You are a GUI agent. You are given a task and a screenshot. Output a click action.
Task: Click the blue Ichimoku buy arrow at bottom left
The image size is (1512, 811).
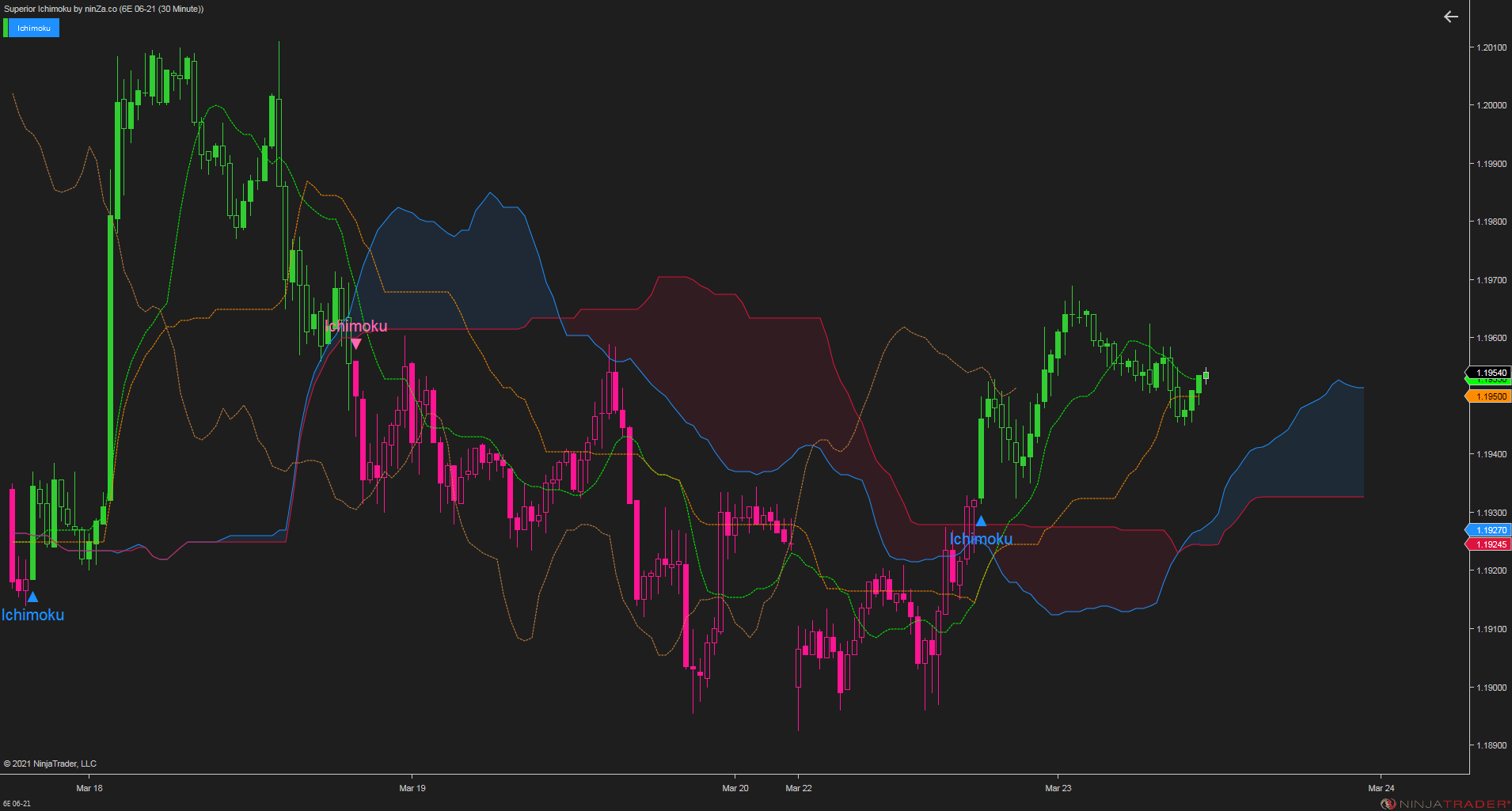pyautogui.click(x=32, y=597)
